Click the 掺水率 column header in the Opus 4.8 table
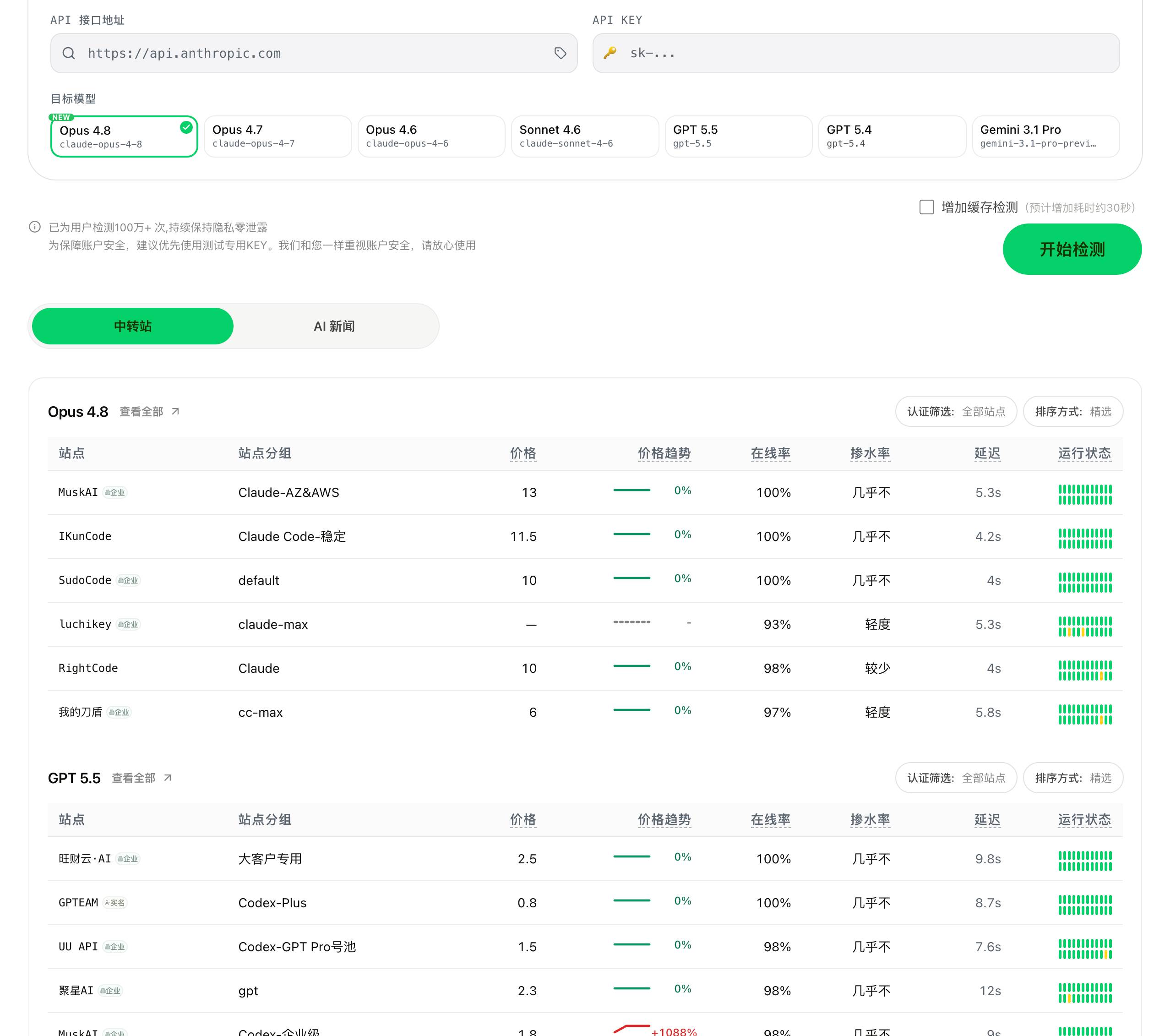 [x=871, y=453]
